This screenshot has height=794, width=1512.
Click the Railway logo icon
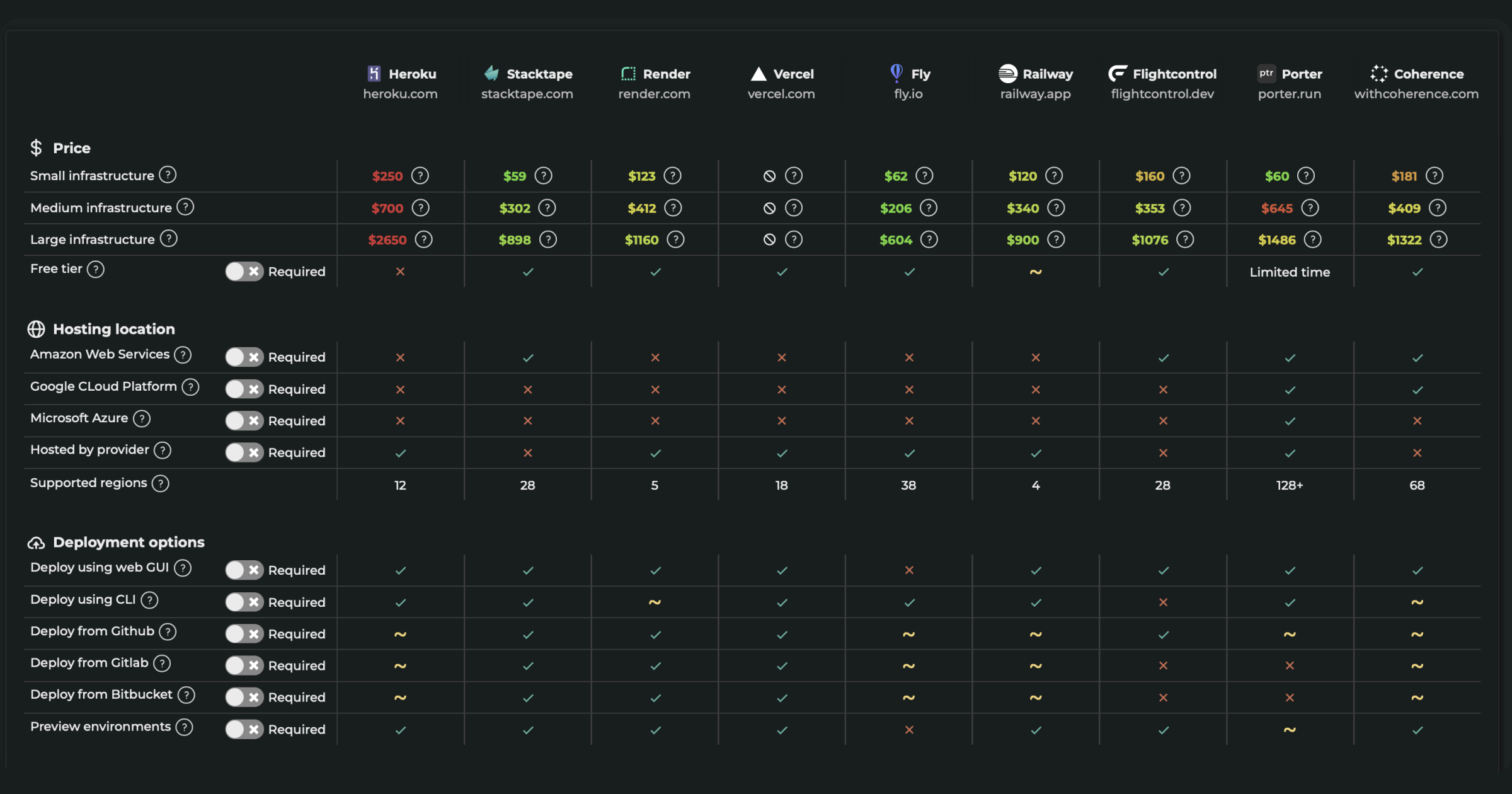[x=1008, y=74]
